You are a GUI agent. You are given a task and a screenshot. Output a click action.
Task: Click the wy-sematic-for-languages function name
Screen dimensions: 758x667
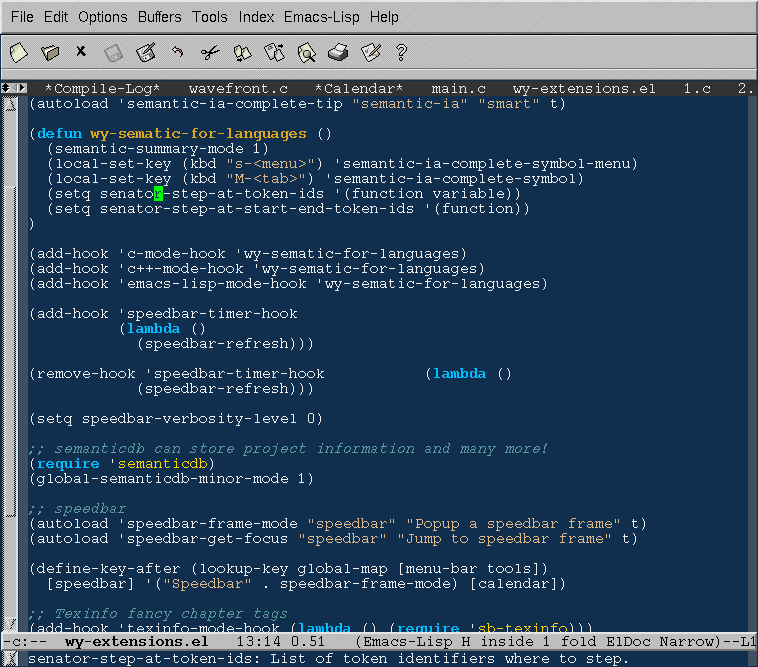tap(198, 133)
